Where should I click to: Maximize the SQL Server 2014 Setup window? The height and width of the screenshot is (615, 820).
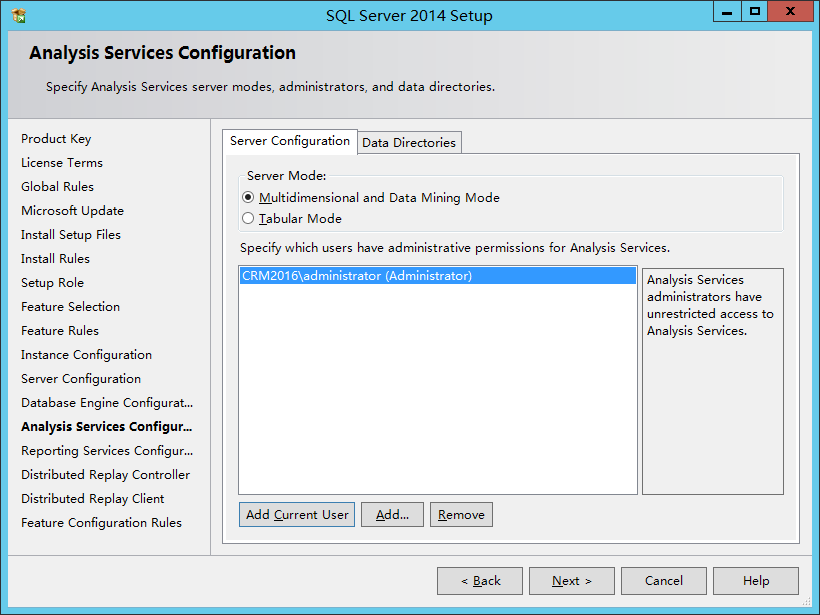[755, 12]
